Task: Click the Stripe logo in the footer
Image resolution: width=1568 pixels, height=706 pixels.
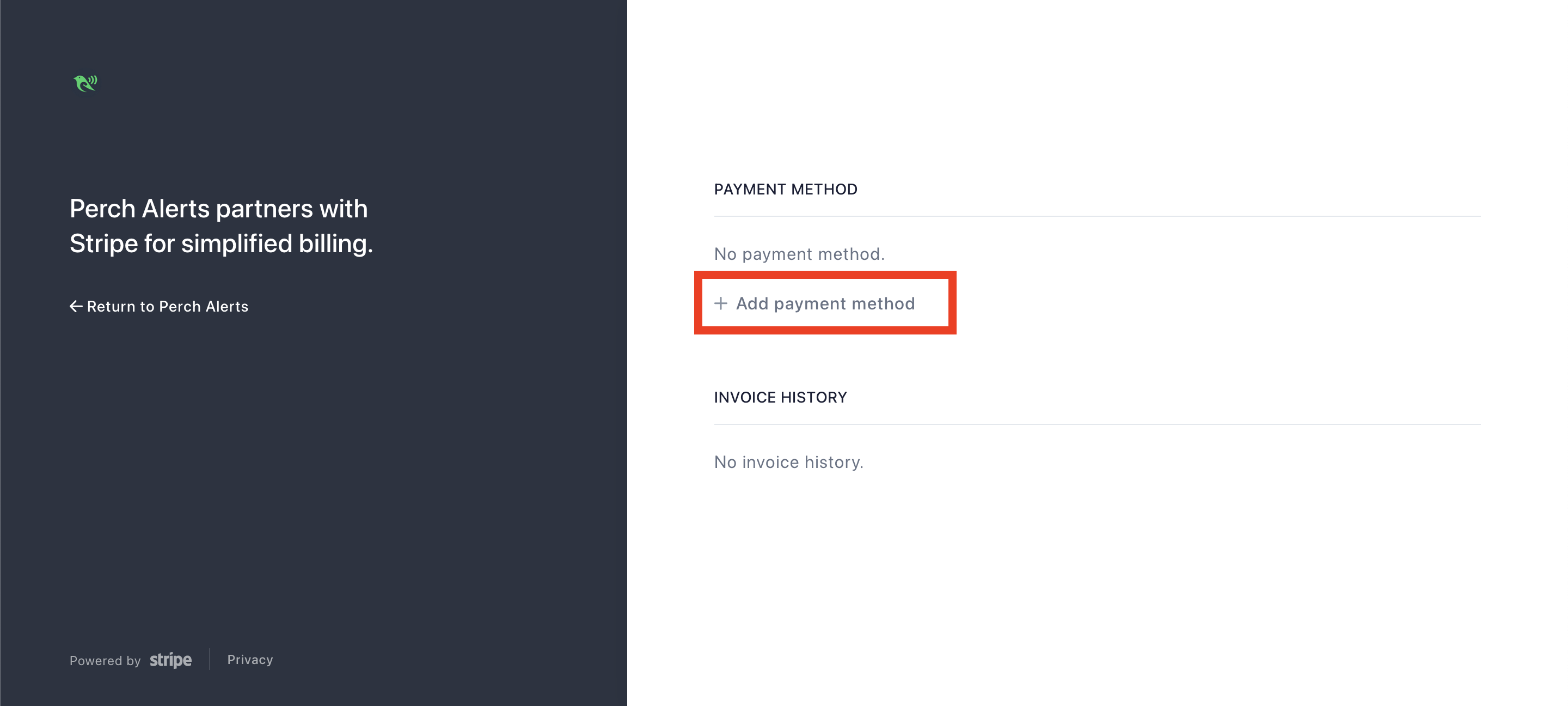Action: click(170, 660)
